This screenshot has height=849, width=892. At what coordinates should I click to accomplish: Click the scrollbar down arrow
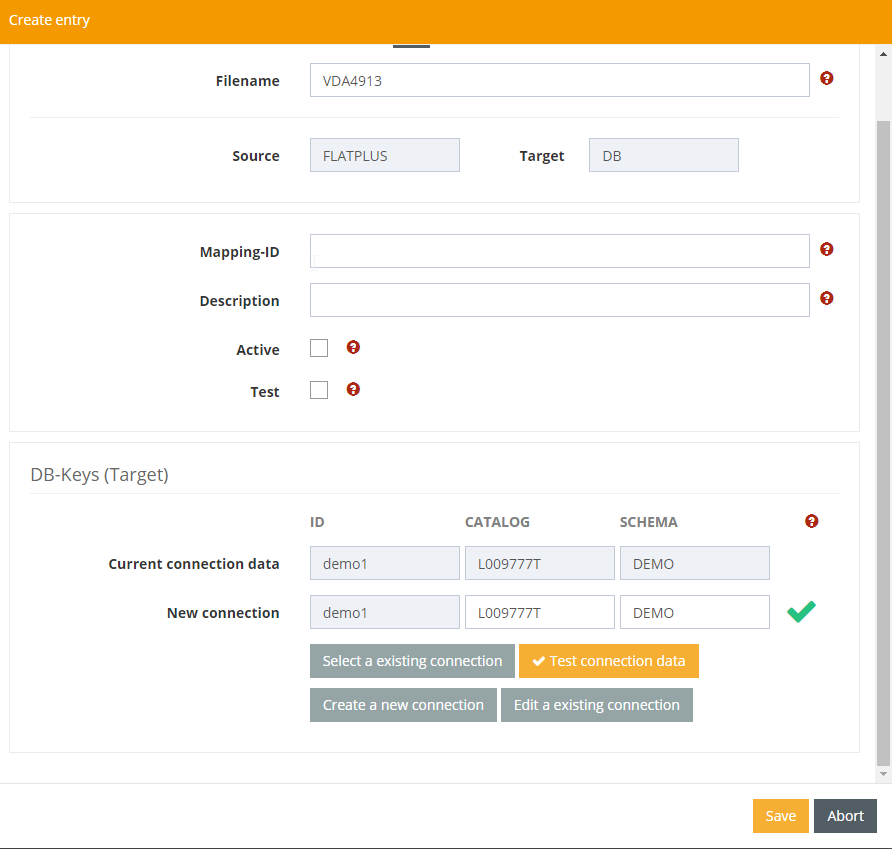pos(883,774)
